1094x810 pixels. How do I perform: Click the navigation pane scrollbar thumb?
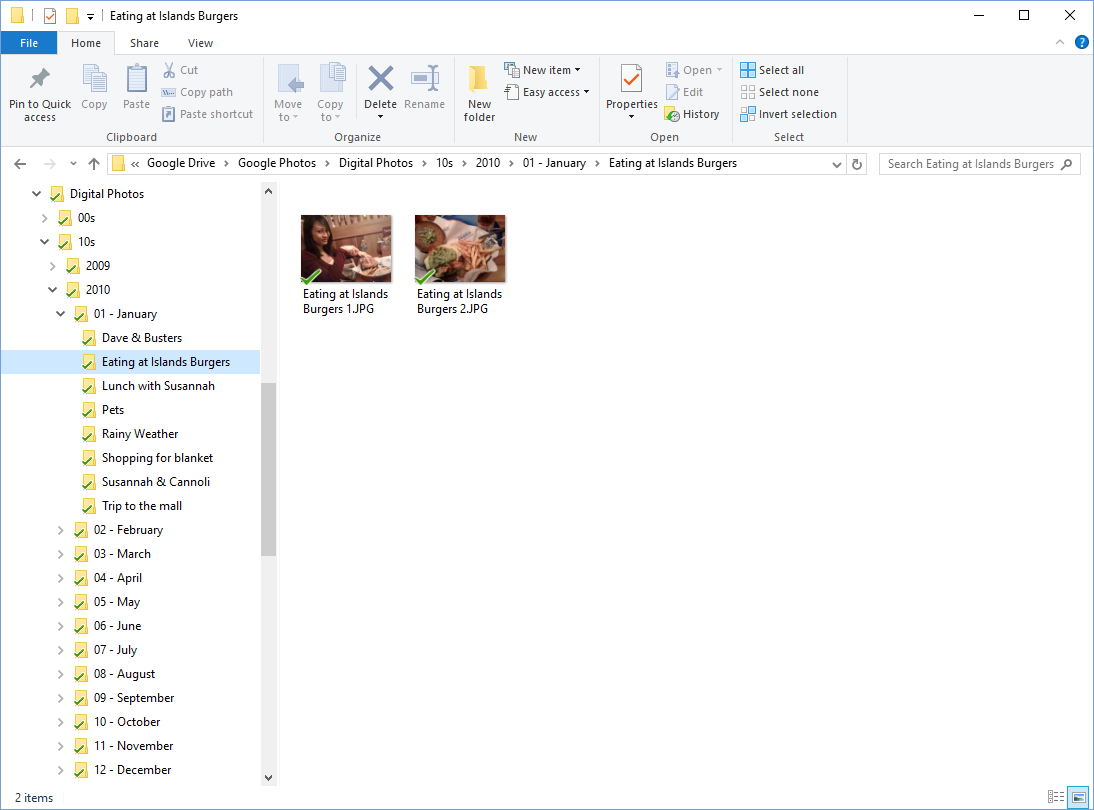coord(269,470)
